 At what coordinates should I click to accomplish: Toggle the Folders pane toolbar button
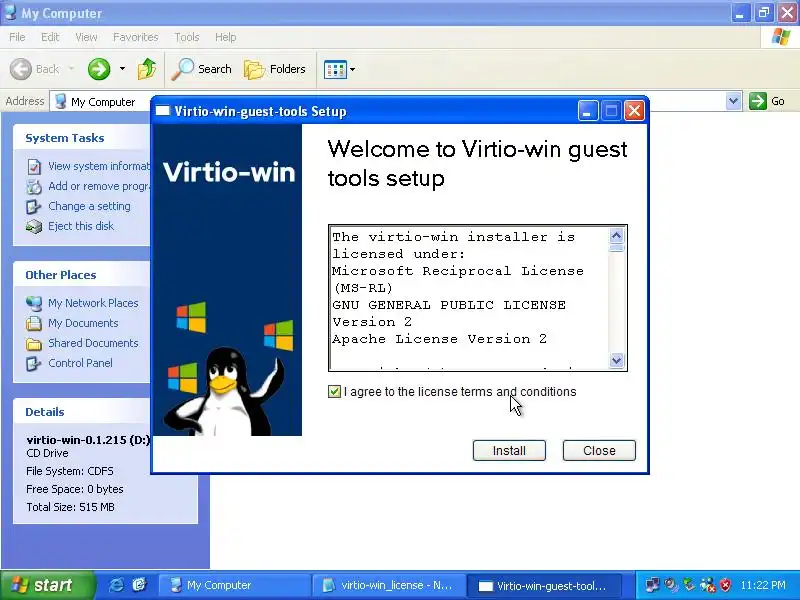pyautogui.click(x=275, y=69)
